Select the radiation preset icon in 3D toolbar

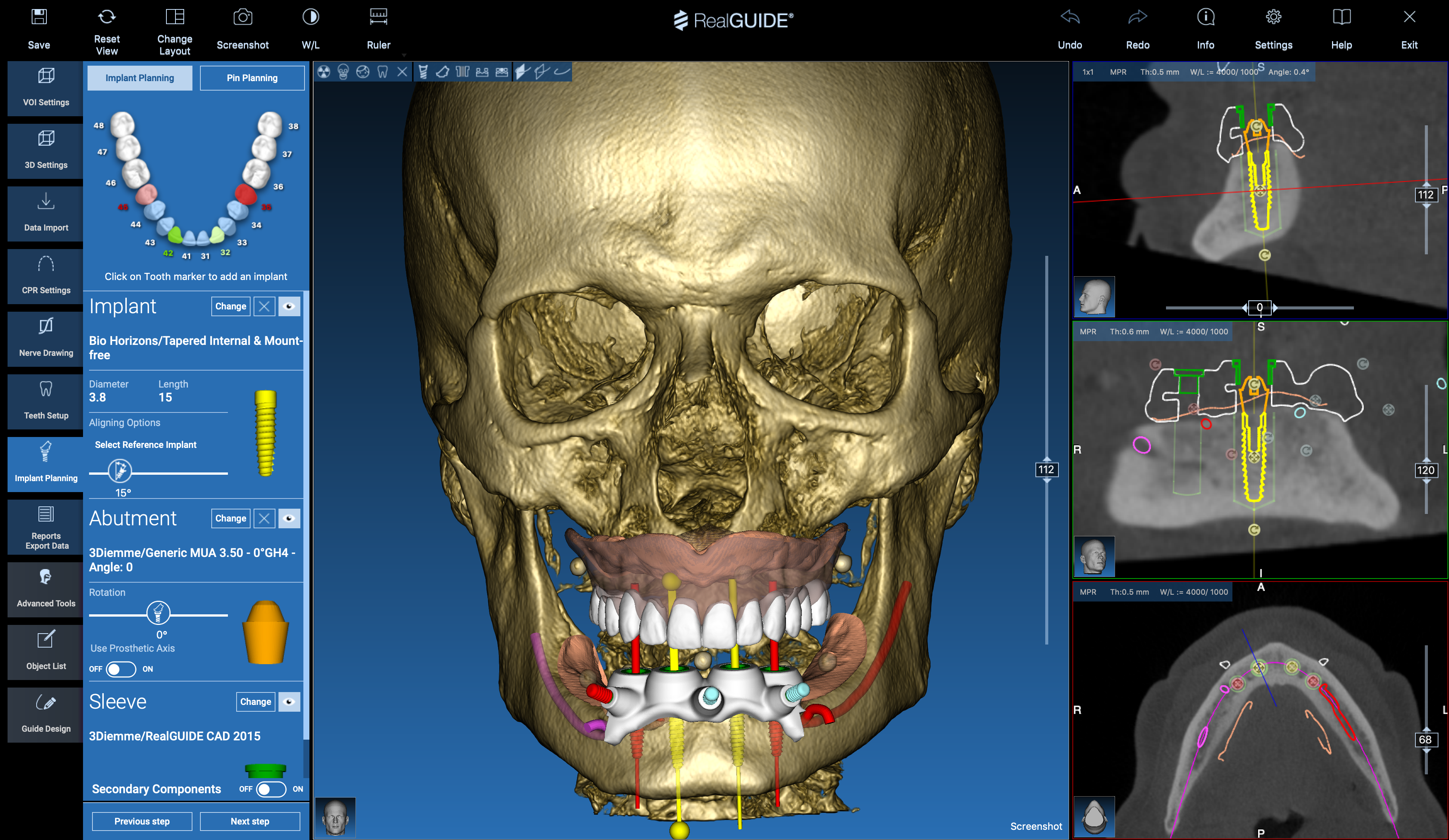pos(324,72)
